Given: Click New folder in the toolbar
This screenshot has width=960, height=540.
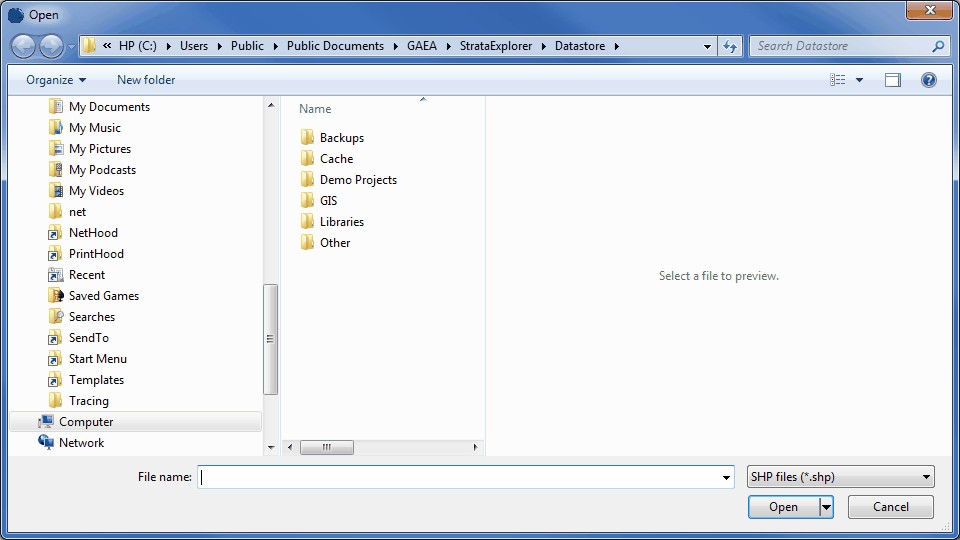Looking at the screenshot, I should [146, 80].
